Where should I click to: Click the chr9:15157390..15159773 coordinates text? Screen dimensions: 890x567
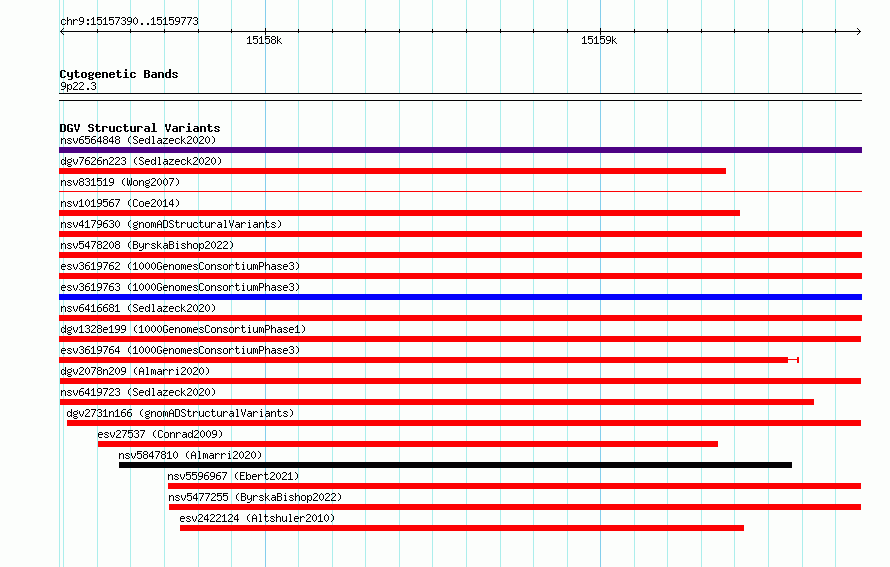point(129,21)
